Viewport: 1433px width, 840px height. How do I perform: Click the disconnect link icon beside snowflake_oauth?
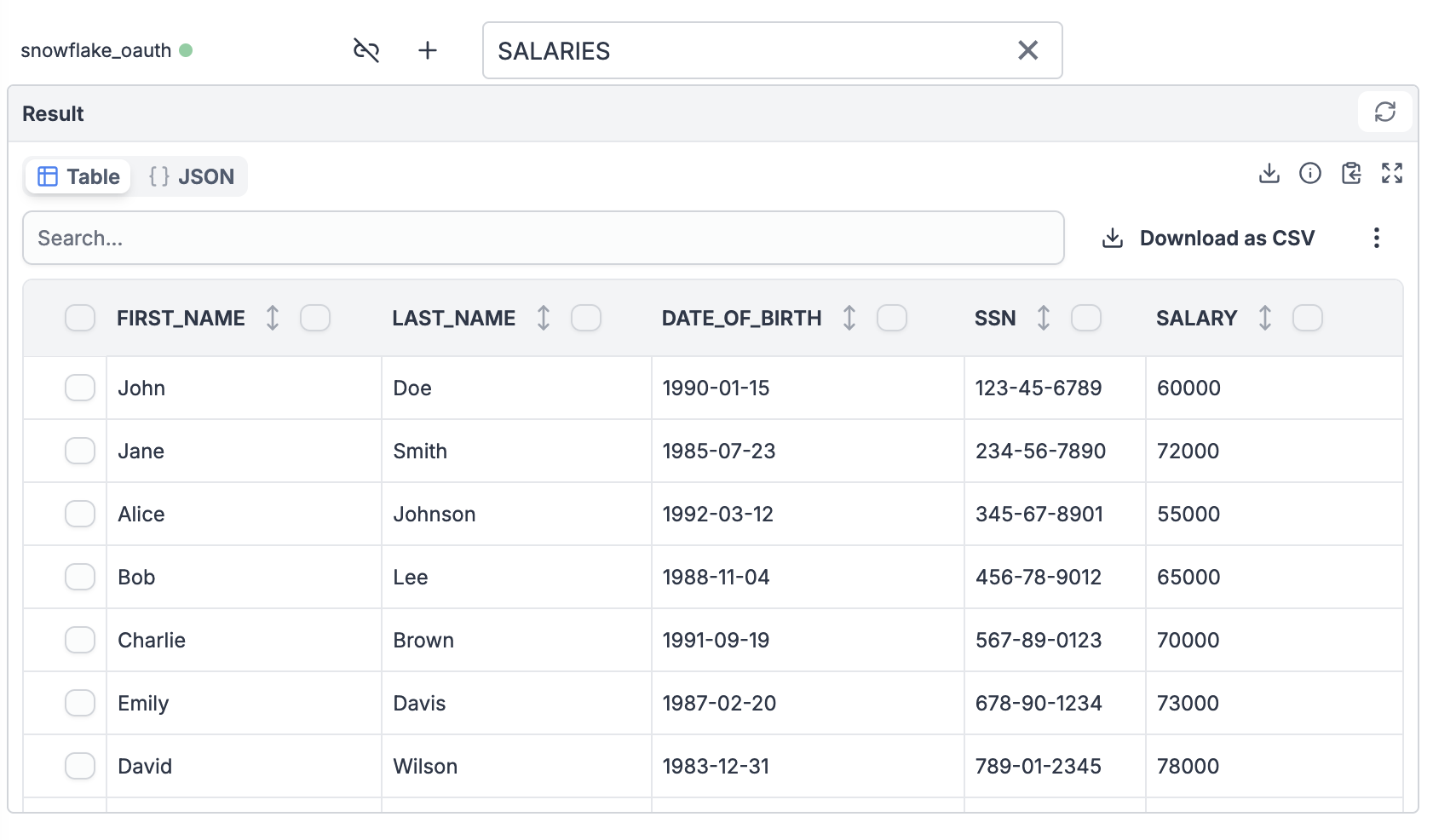click(x=365, y=51)
